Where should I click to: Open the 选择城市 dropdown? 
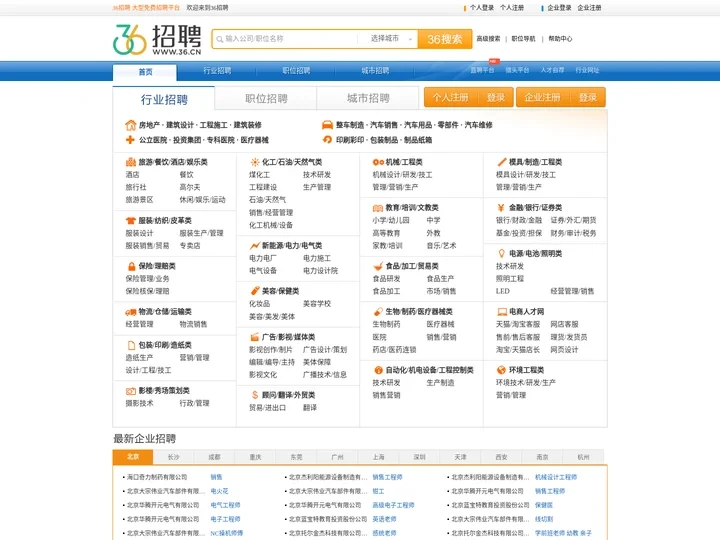(390, 39)
